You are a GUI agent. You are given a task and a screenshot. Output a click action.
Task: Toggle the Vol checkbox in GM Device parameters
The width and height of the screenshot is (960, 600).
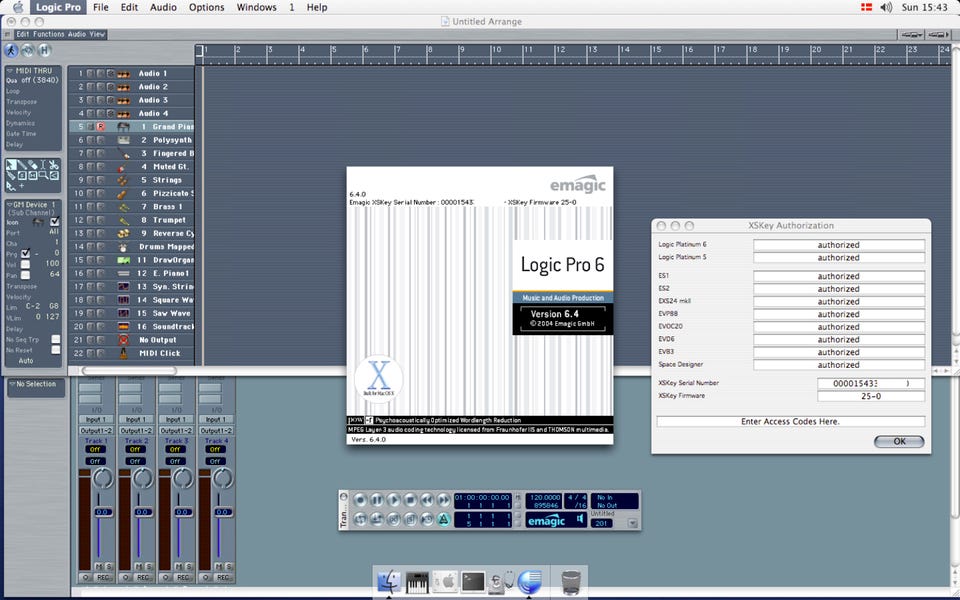[x=25, y=264]
